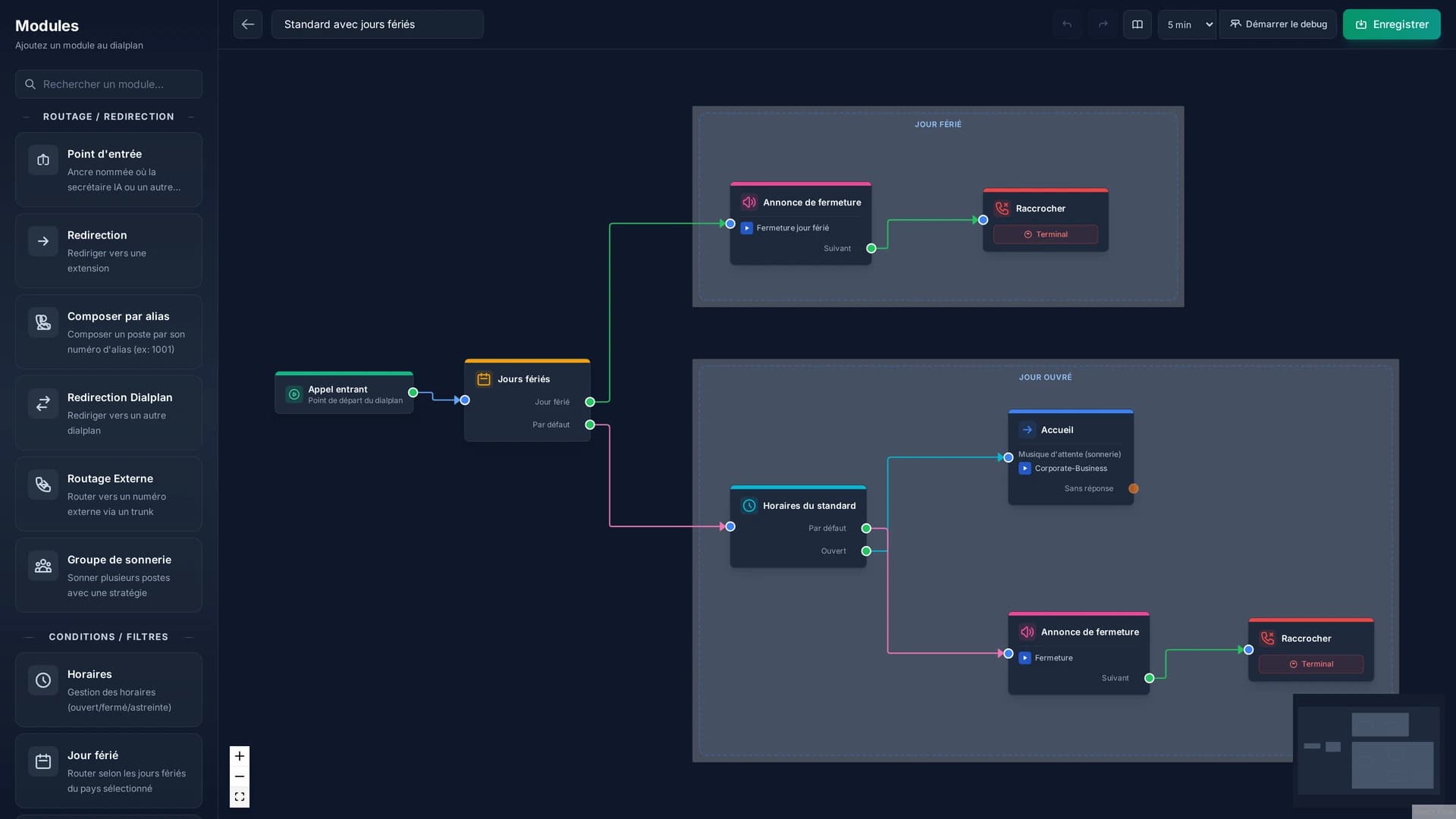Click the Groupe de sonnerie people icon
Viewport: 1456px width, 819px height.
point(43,566)
